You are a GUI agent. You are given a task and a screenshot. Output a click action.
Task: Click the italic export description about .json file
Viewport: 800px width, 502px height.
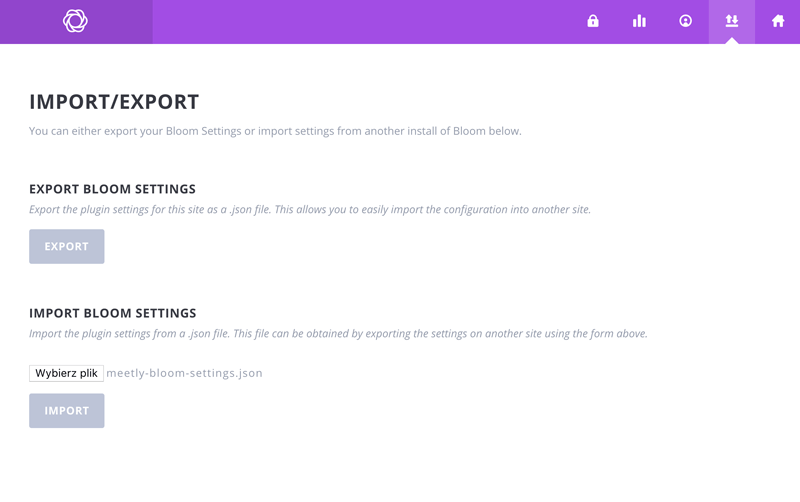310,210
